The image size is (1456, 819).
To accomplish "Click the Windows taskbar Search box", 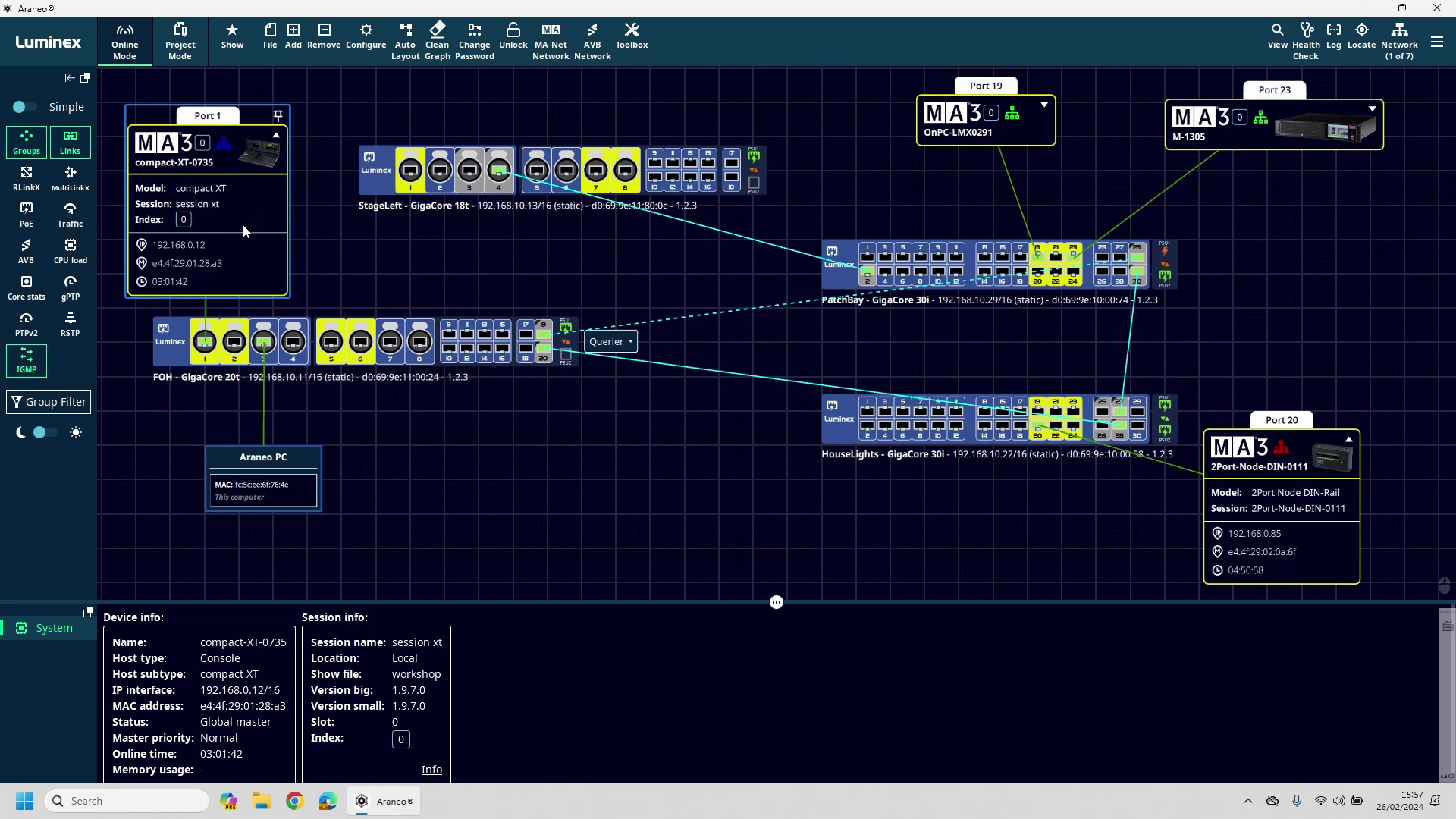I will (127, 801).
